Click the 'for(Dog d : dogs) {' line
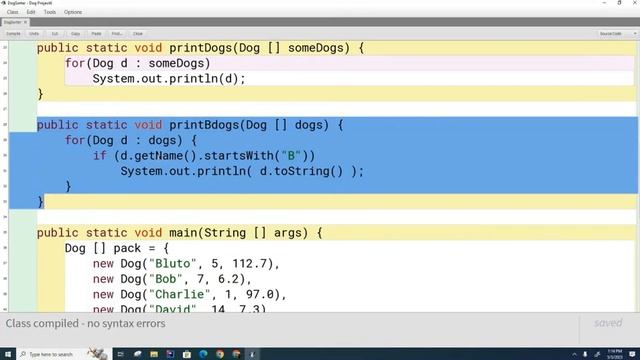Viewport: 640px width, 360px height. [131, 140]
